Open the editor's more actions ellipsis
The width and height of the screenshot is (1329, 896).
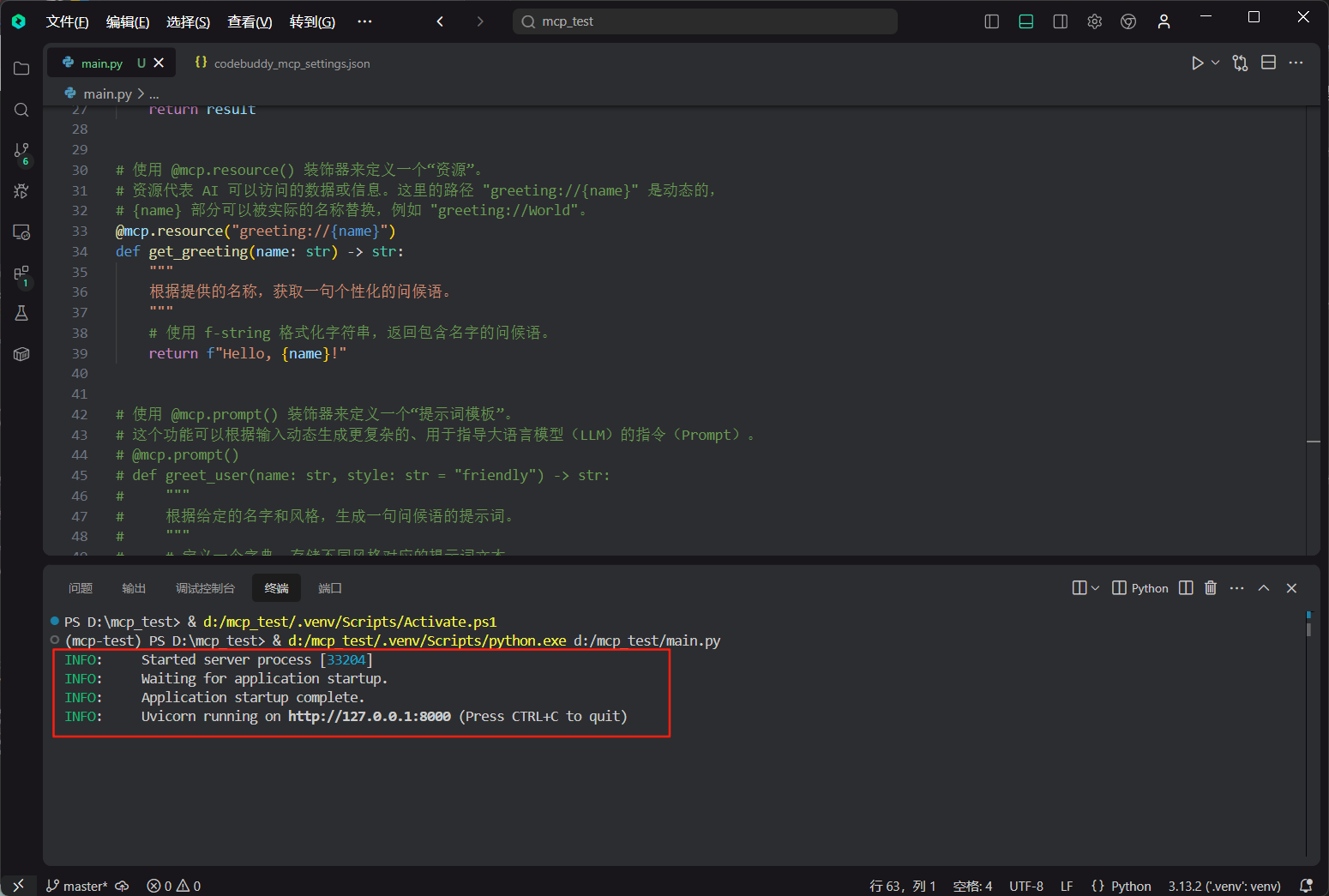coord(1296,63)
